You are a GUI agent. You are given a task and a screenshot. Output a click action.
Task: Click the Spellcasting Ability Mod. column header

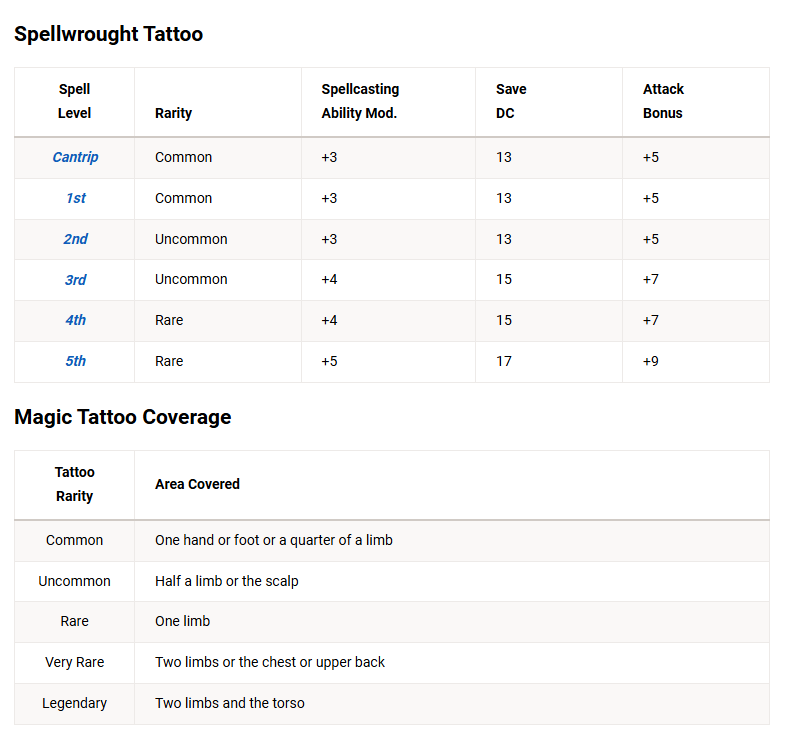360,101
